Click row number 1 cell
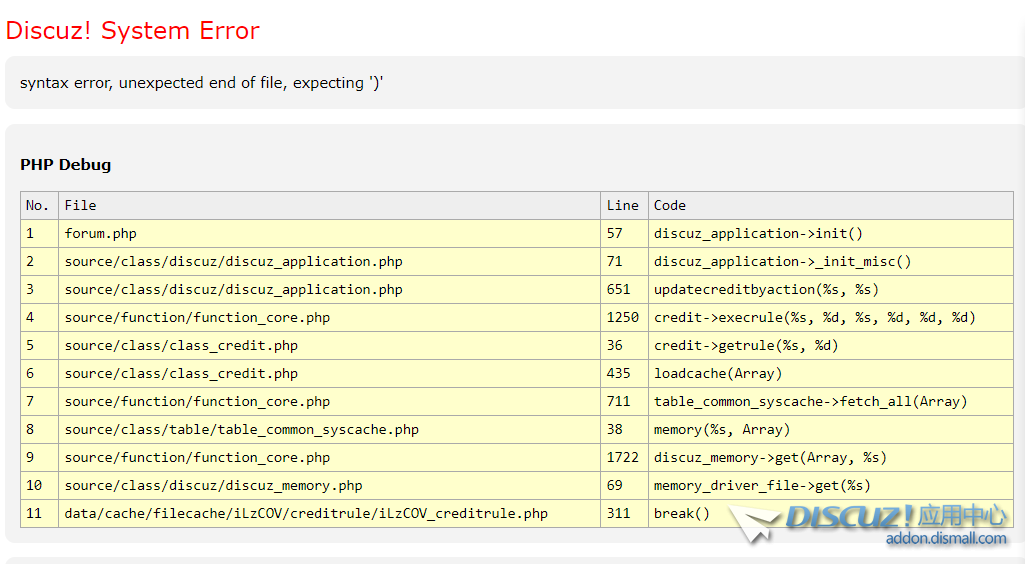Viewport: 1025px width, 564px height. (x=39, y=233)
